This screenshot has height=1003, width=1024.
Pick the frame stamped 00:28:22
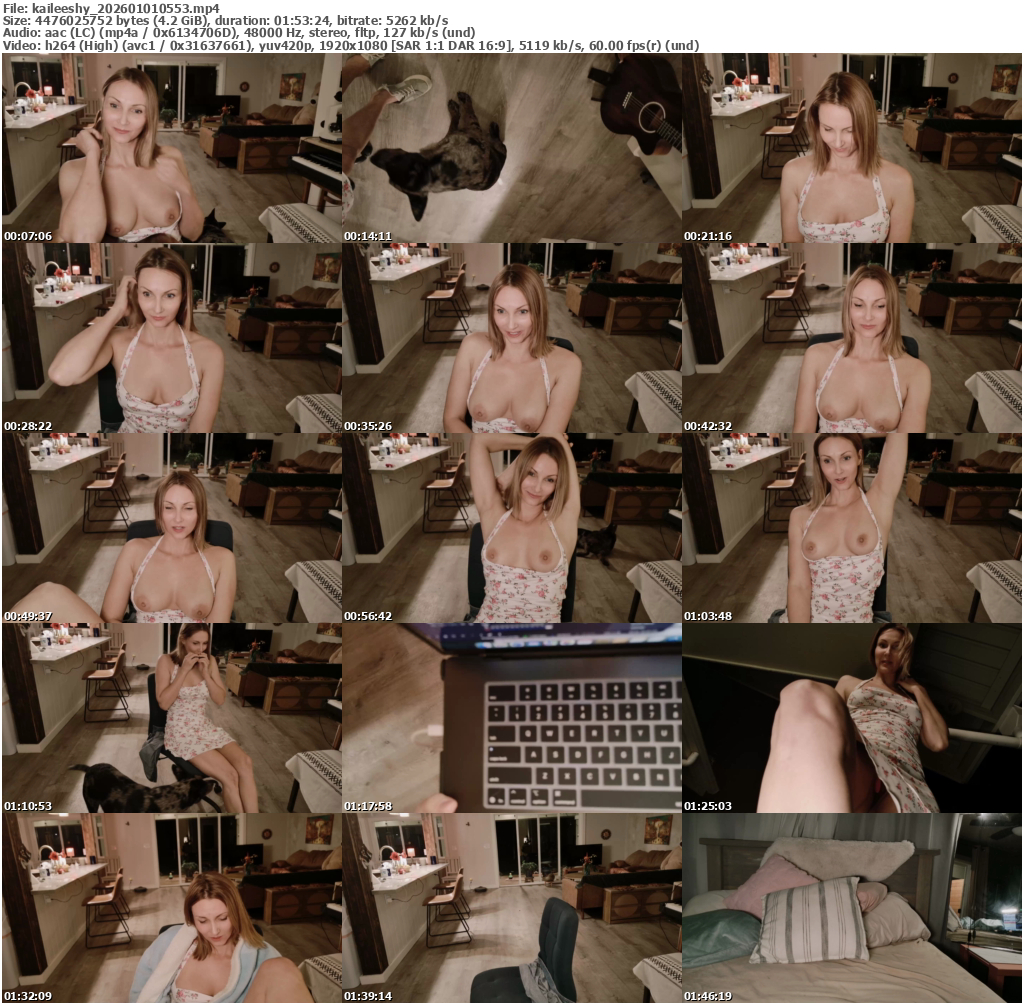tap(172, 338)
